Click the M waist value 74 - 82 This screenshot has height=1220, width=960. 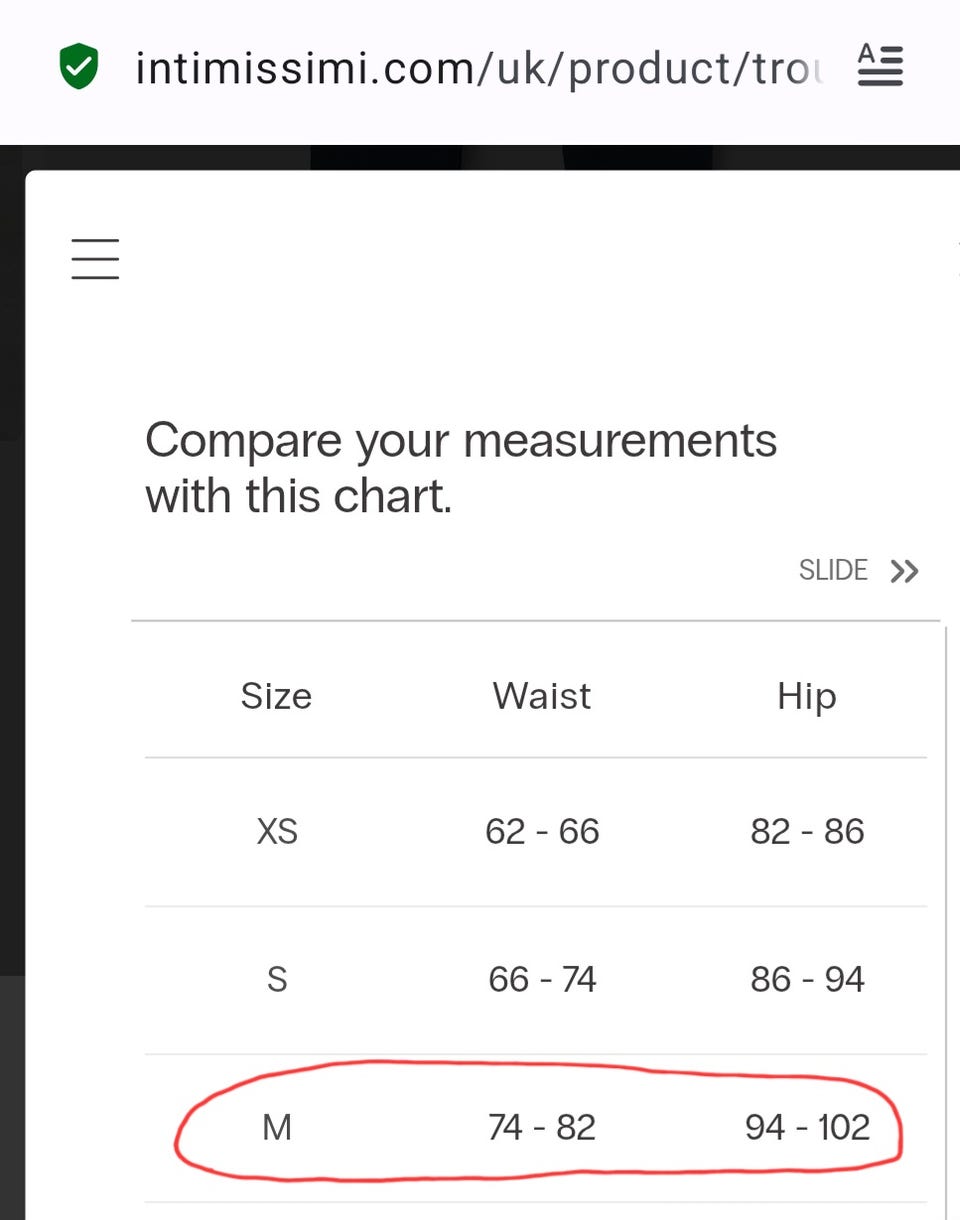(x=542, y=1127)
